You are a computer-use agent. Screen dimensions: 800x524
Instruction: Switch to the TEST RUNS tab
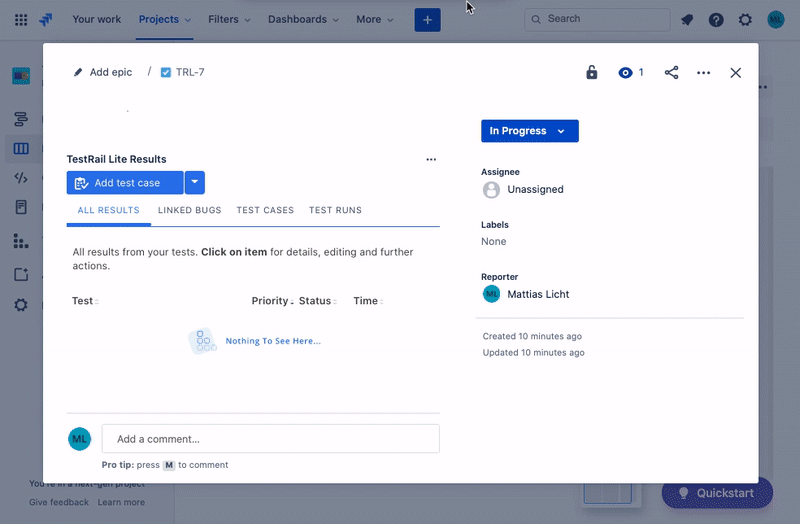click(x=335, y=210)
